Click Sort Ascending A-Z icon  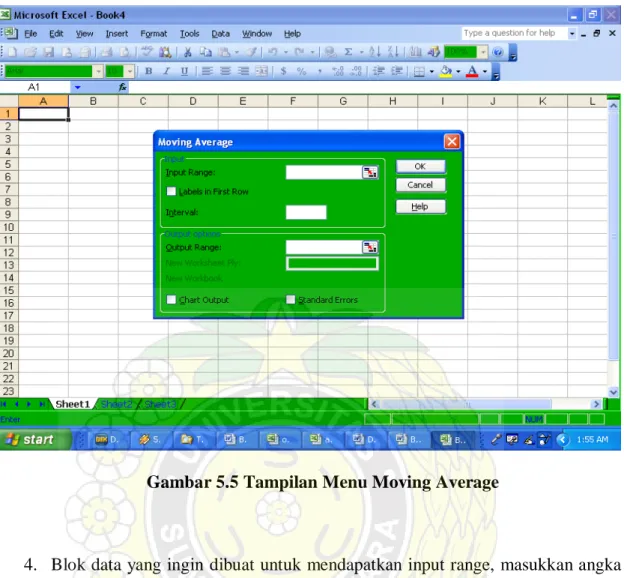[x=374, y=52]
